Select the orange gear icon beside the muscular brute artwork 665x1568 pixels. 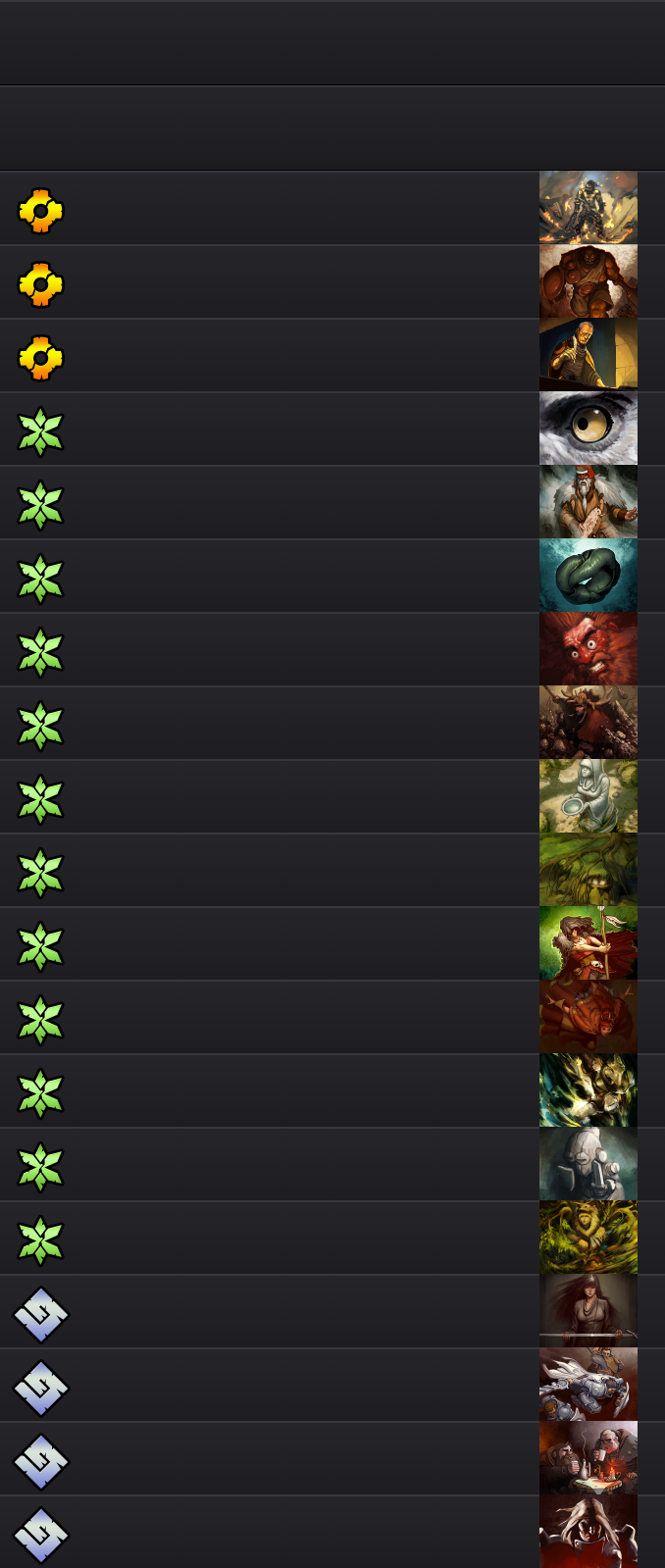[x=40, y=283]
